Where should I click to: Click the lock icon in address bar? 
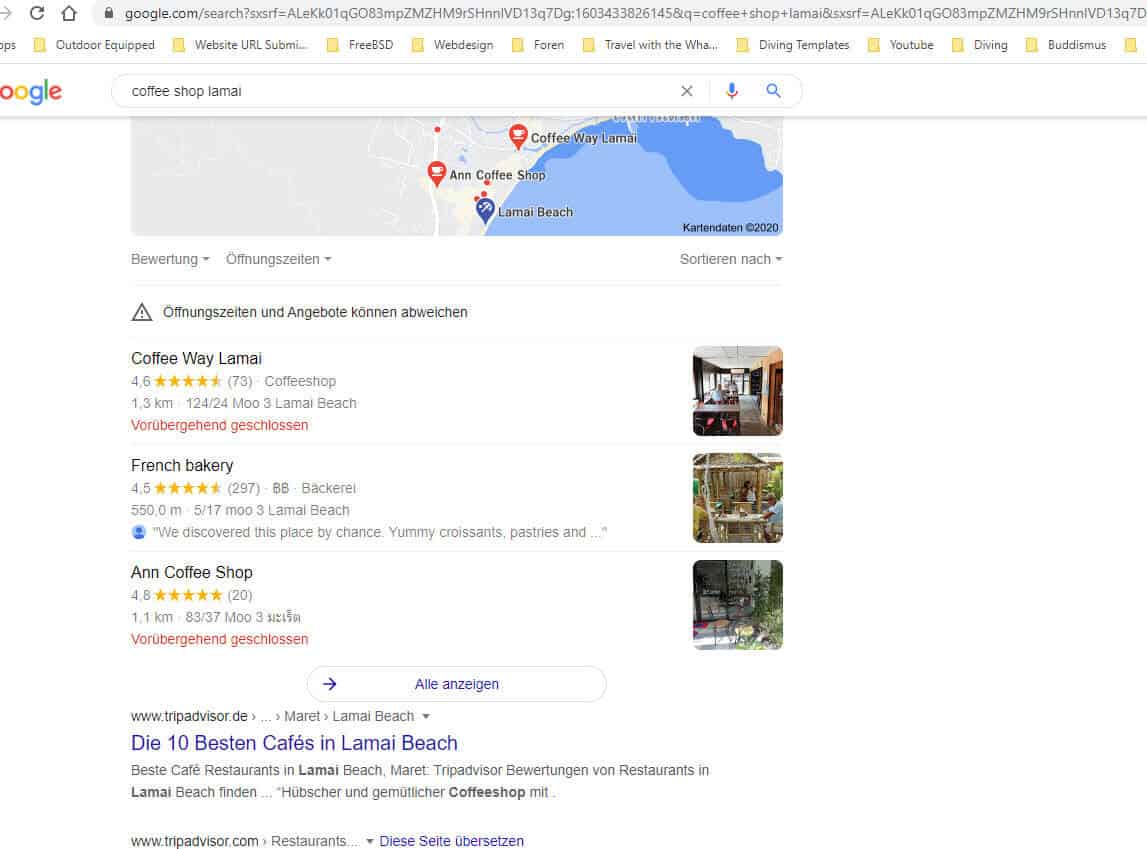point(109,13)
